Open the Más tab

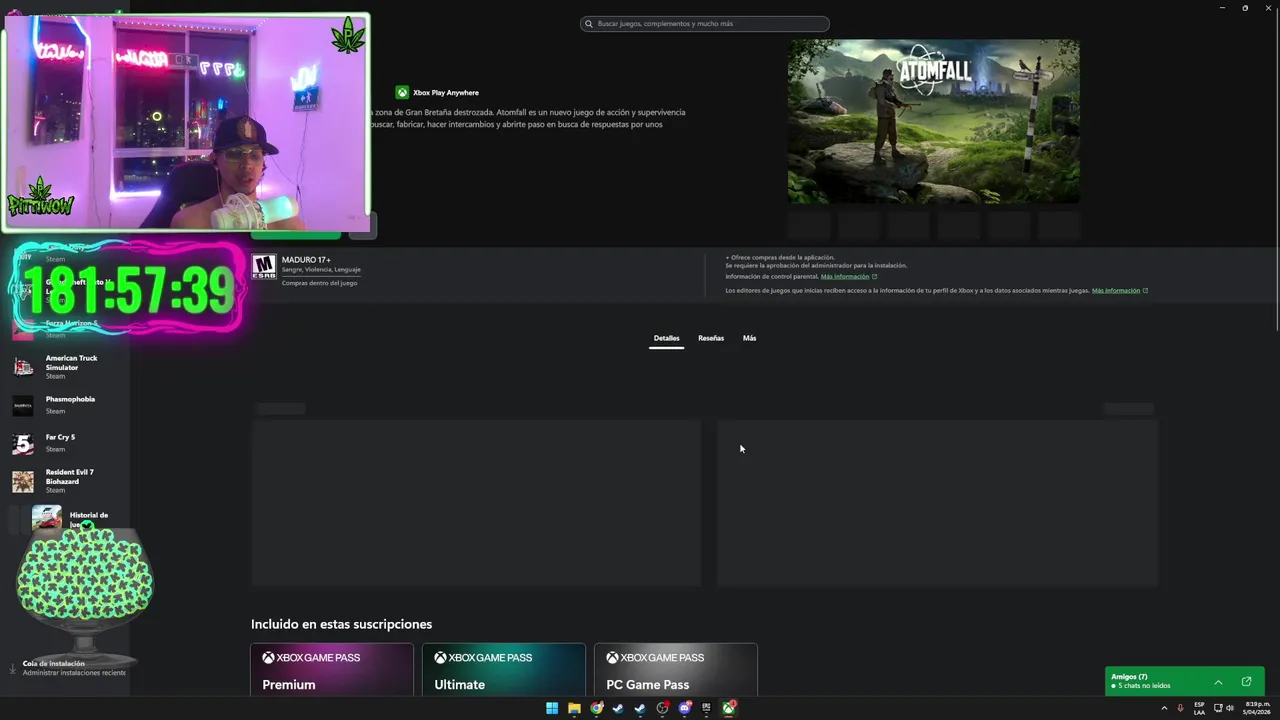pos(749,338)
